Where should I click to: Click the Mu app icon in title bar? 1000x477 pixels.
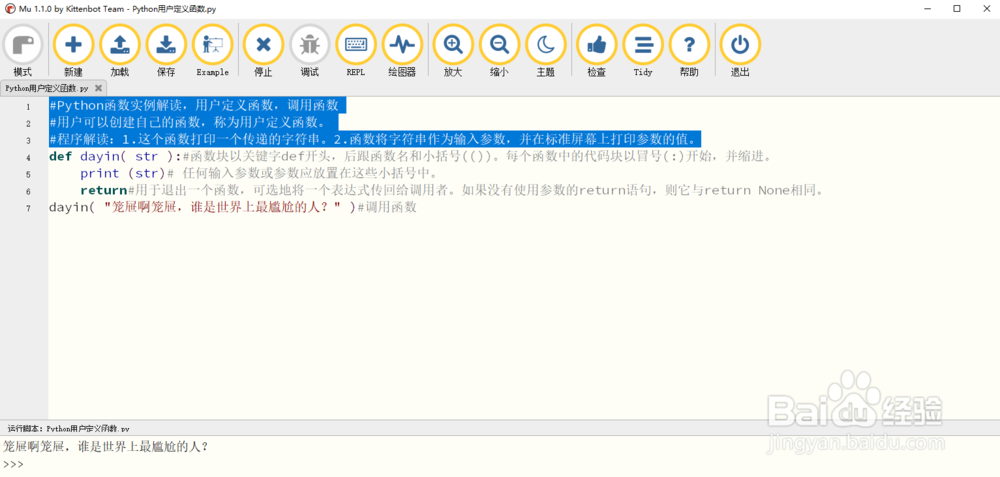[x=10, y=9]
